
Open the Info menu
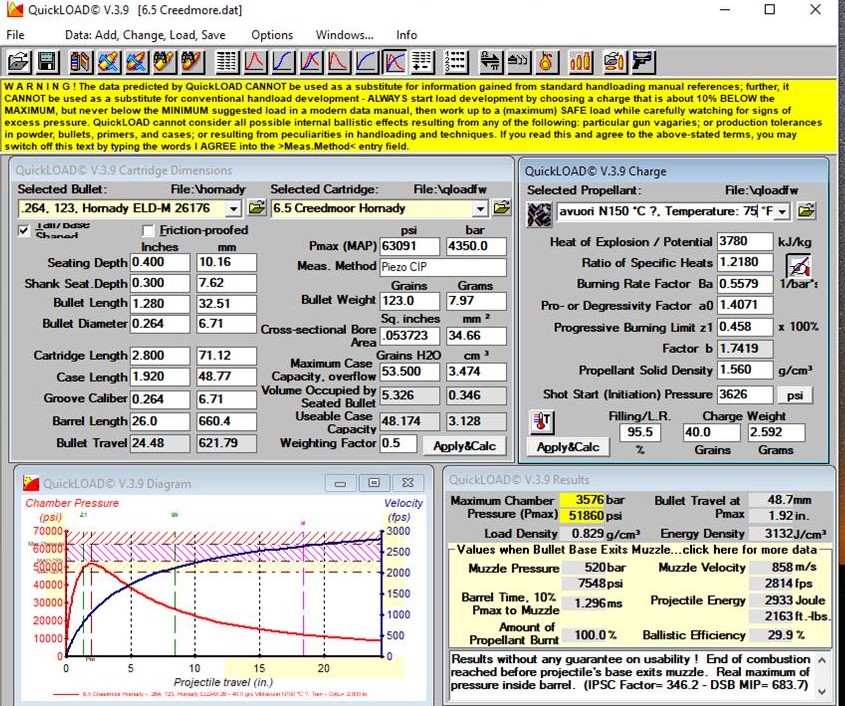pos(407,35)
